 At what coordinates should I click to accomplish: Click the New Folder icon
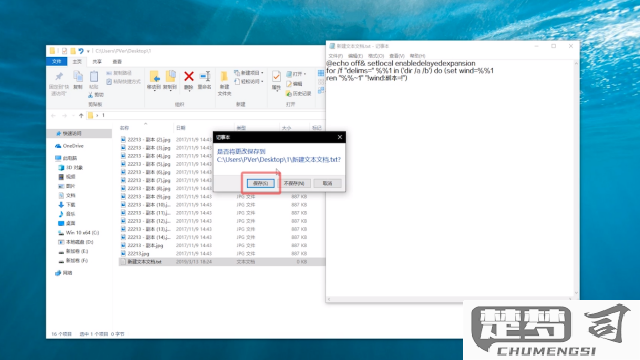point(224,77)
